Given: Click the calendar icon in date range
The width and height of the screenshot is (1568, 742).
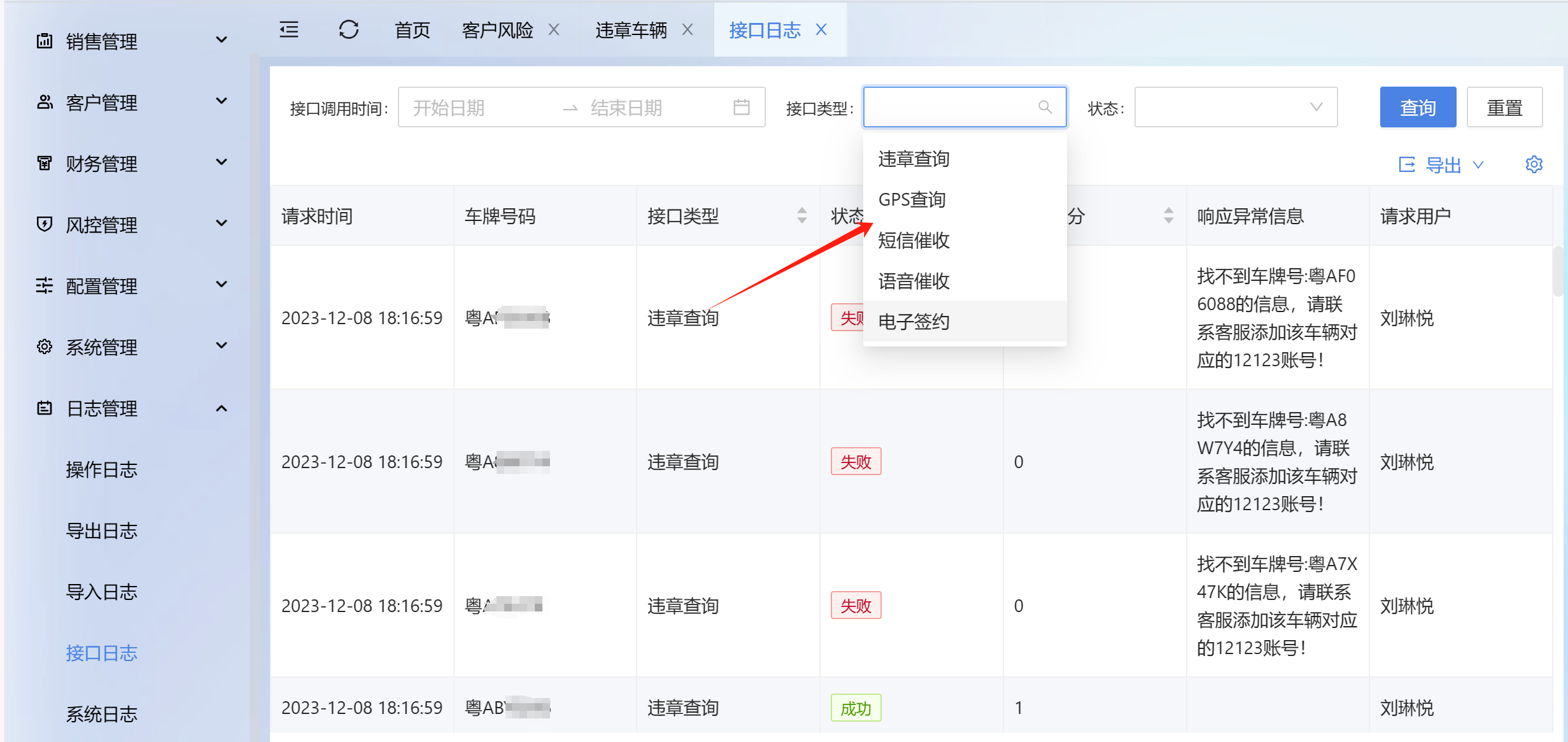Looking at the screenshot, I should [x=741, y=107].
